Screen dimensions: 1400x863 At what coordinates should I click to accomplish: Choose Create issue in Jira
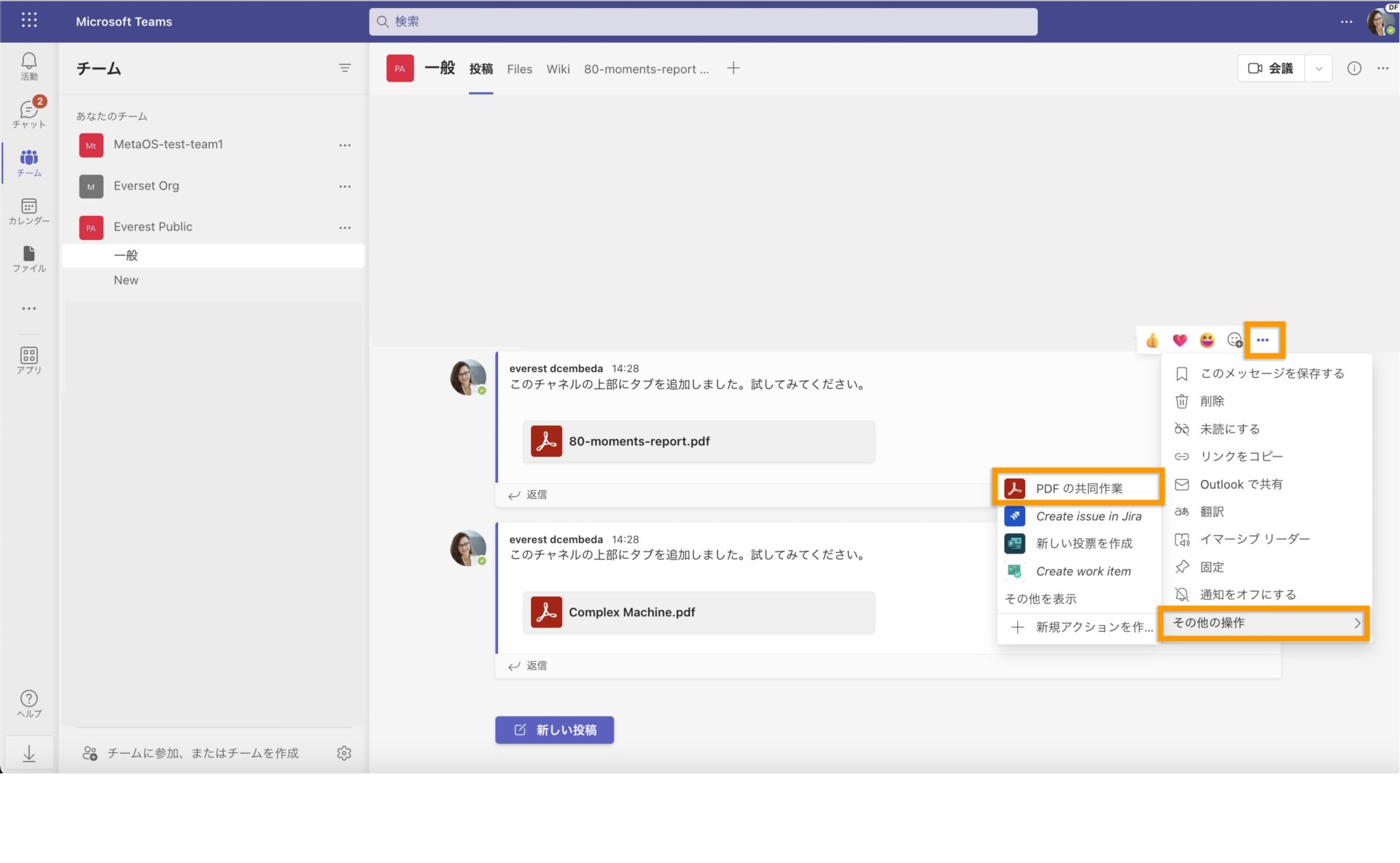(1078, 516)
